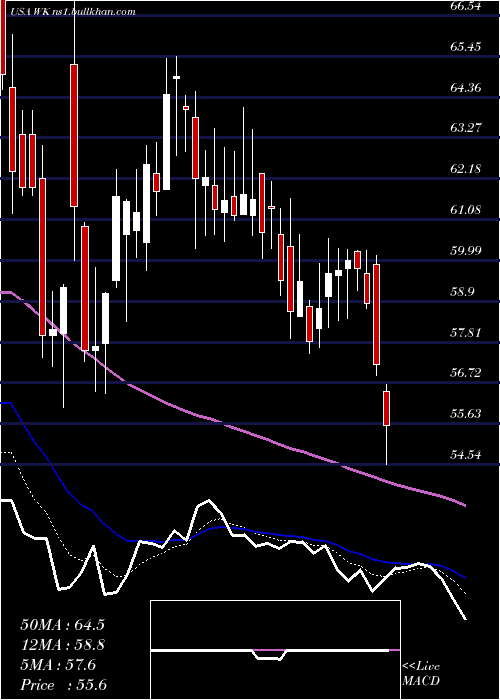This screenshot has width=500, height=700.
Task: Click the 58.9 price axis label
Action: (x=463, y=292)
